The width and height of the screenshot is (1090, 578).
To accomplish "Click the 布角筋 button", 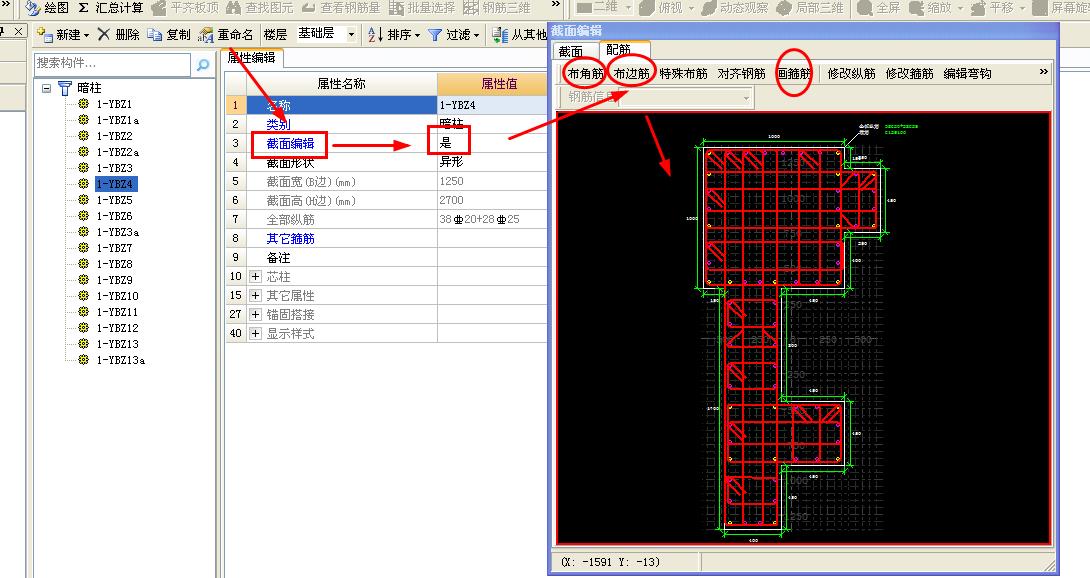I will 585,73.
